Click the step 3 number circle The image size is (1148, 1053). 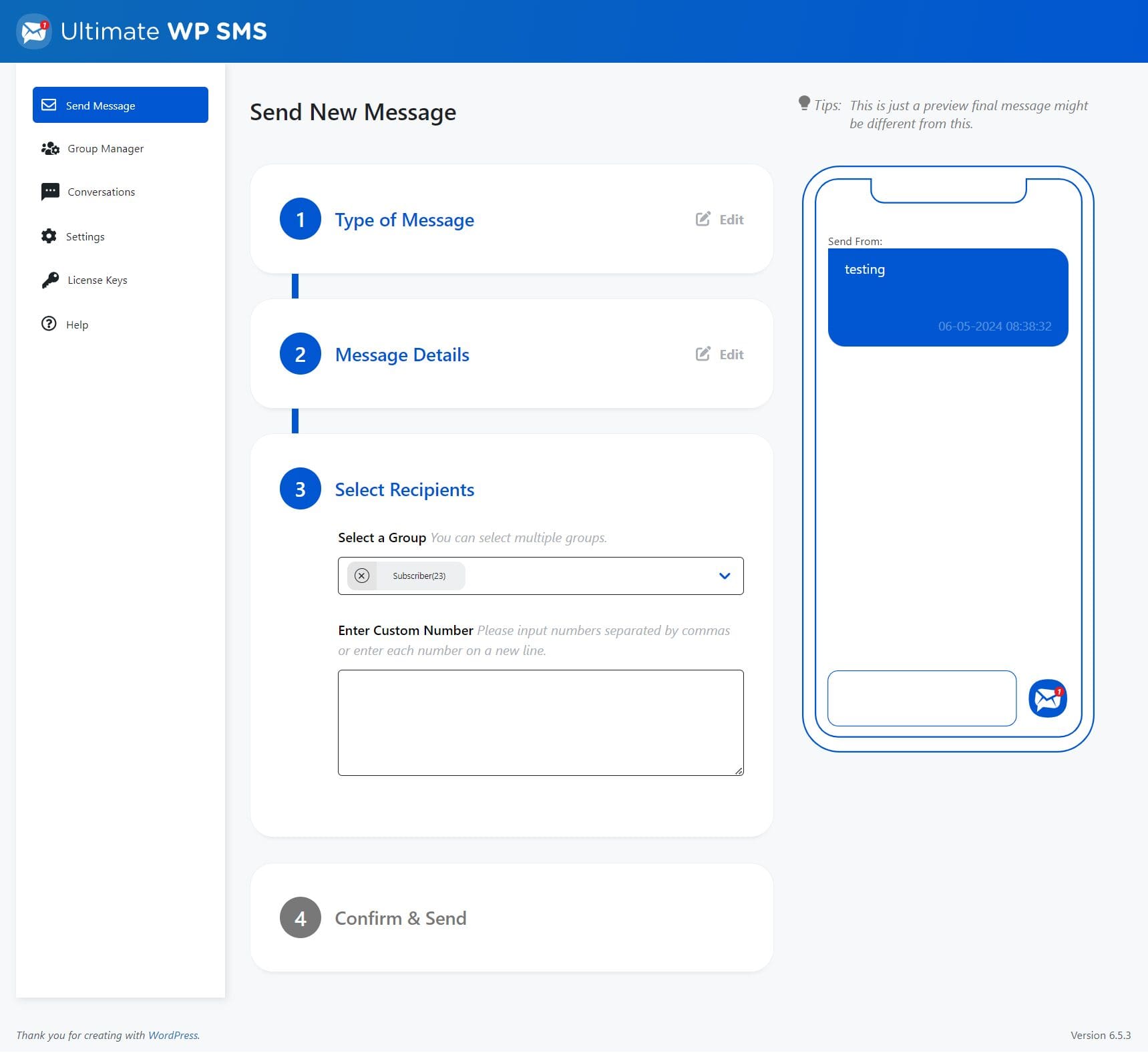[301, 489]
